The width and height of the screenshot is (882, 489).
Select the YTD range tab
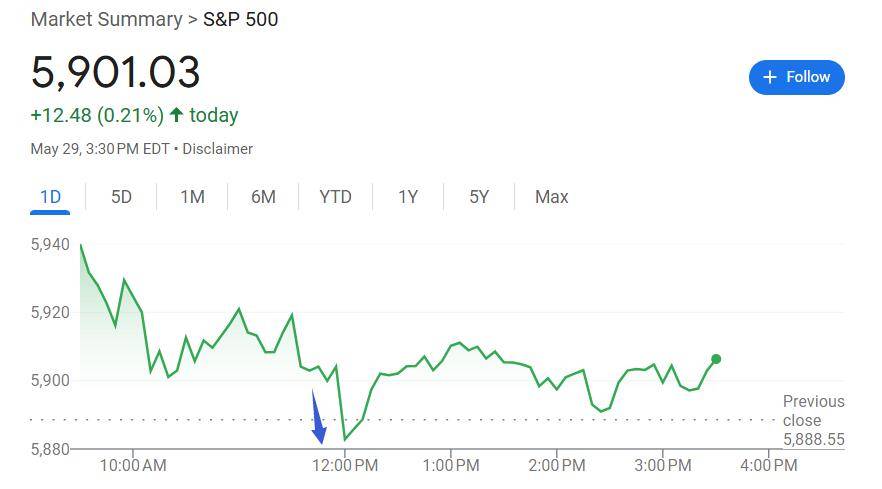(335, 197)
